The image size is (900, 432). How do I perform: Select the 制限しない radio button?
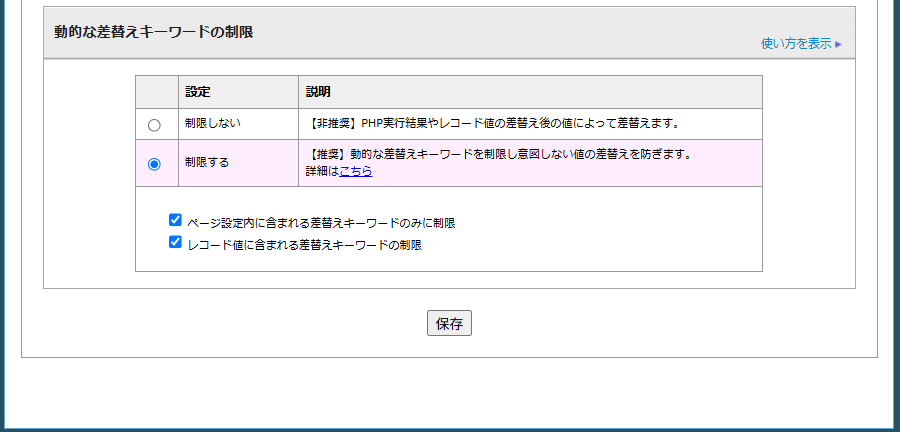154,125
